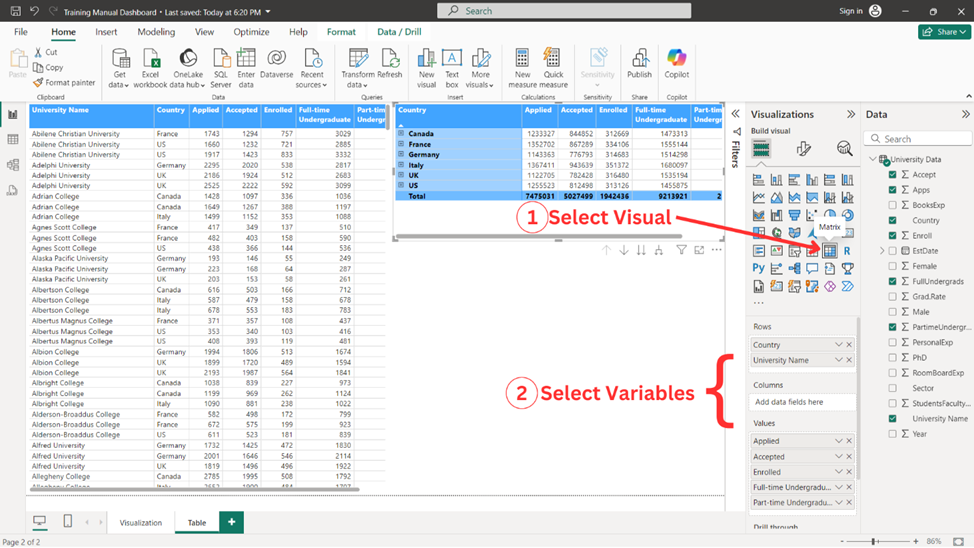974x548 pixels.
Task: Select the Matrix visual icon
Action: [x=830, y=251]
